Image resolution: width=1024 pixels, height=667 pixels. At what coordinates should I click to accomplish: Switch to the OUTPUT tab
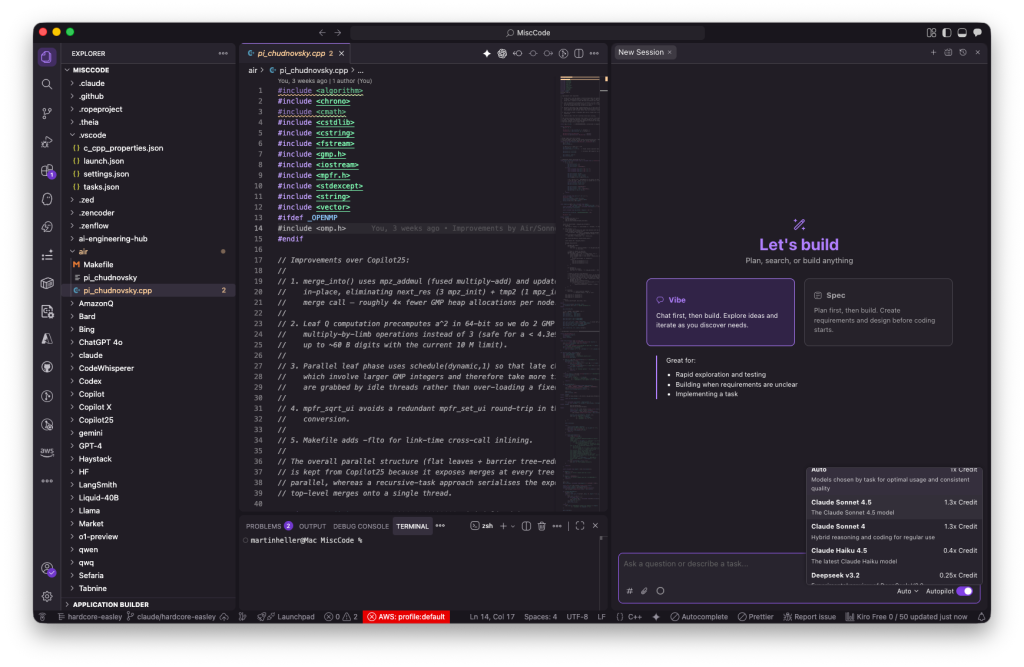pos(312,526)
